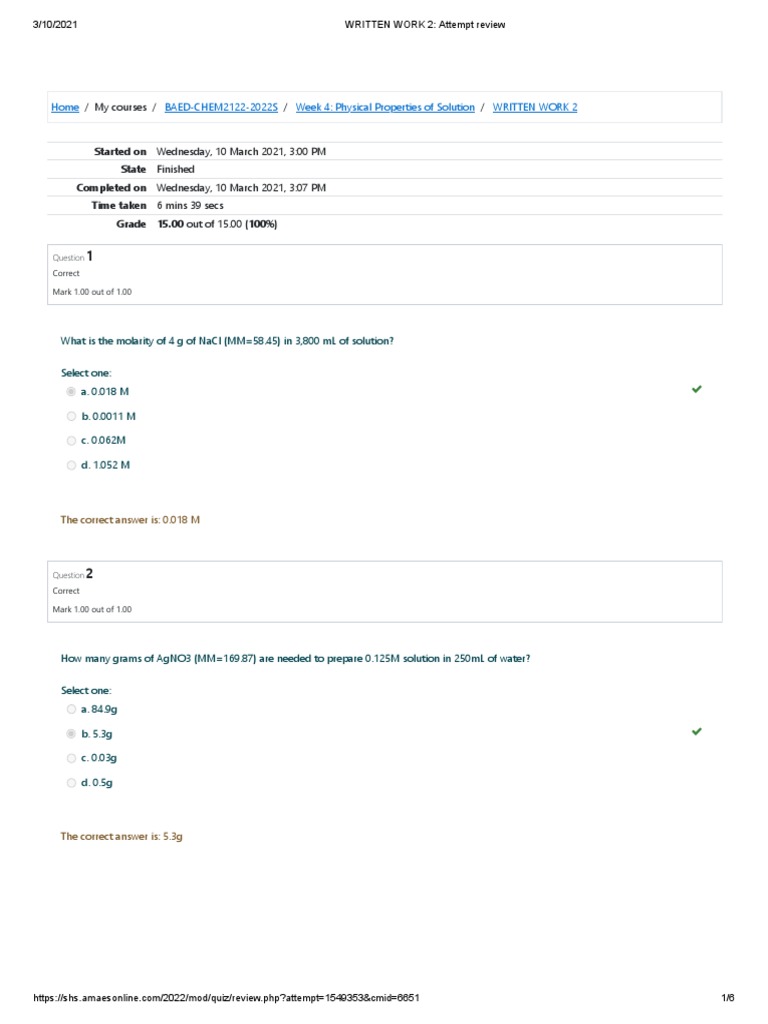This screenshot has height=1024, width=768.
Task: Click the green checkmark beside 0.018 M
Action: point(696,389)
